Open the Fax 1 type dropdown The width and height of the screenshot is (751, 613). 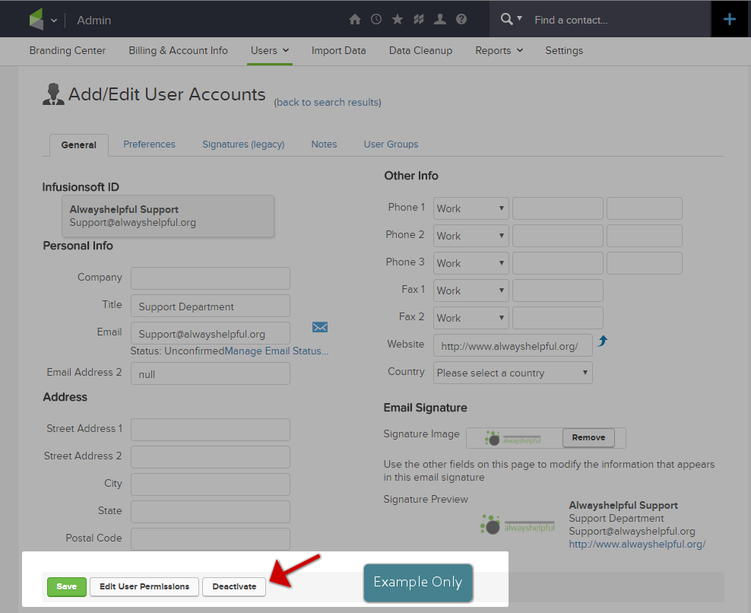pos(471,290)
